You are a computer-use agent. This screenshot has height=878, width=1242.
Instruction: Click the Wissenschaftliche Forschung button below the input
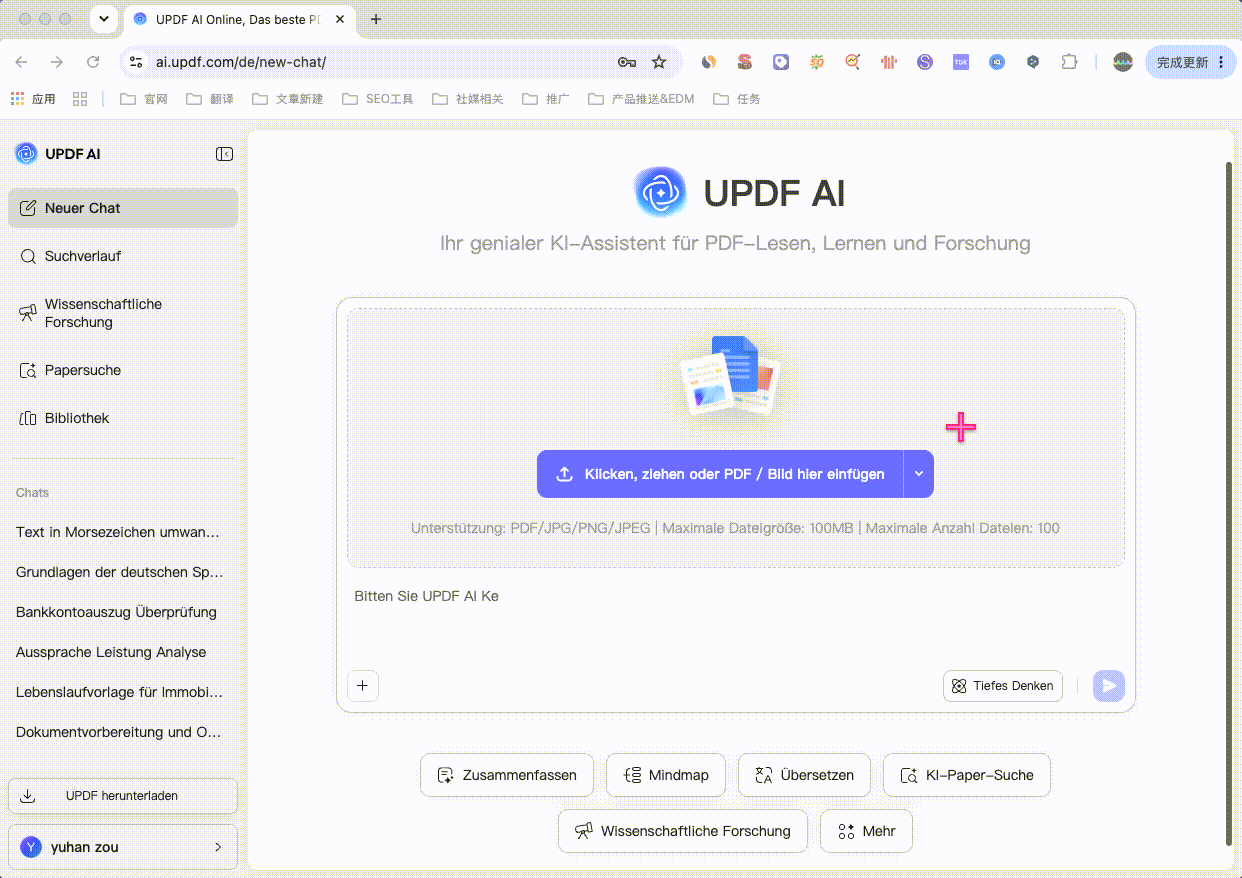click(683, 831)
